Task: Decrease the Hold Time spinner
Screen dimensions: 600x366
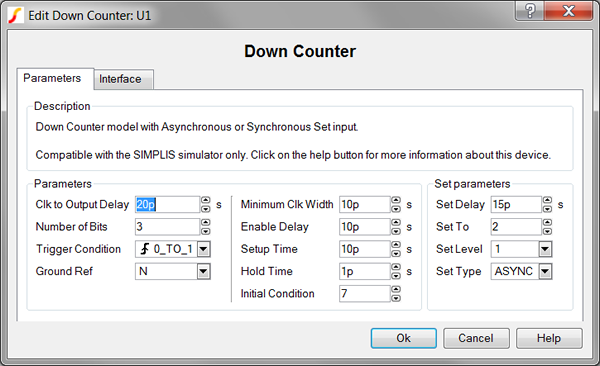Action: pyautogui.click(x=396, y=275)
